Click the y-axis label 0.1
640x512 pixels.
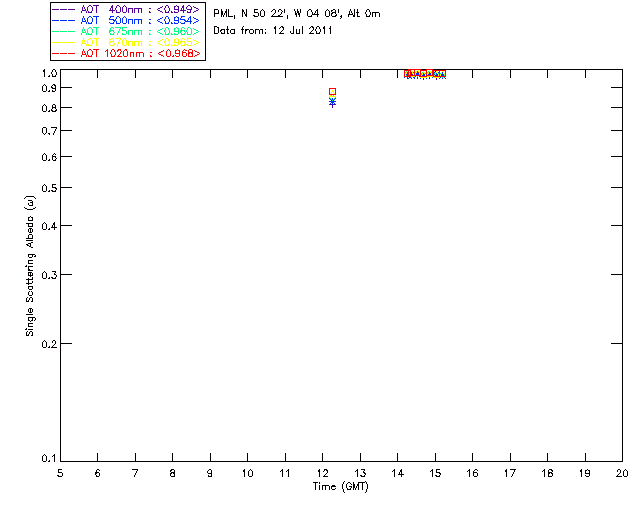[49, 459]
